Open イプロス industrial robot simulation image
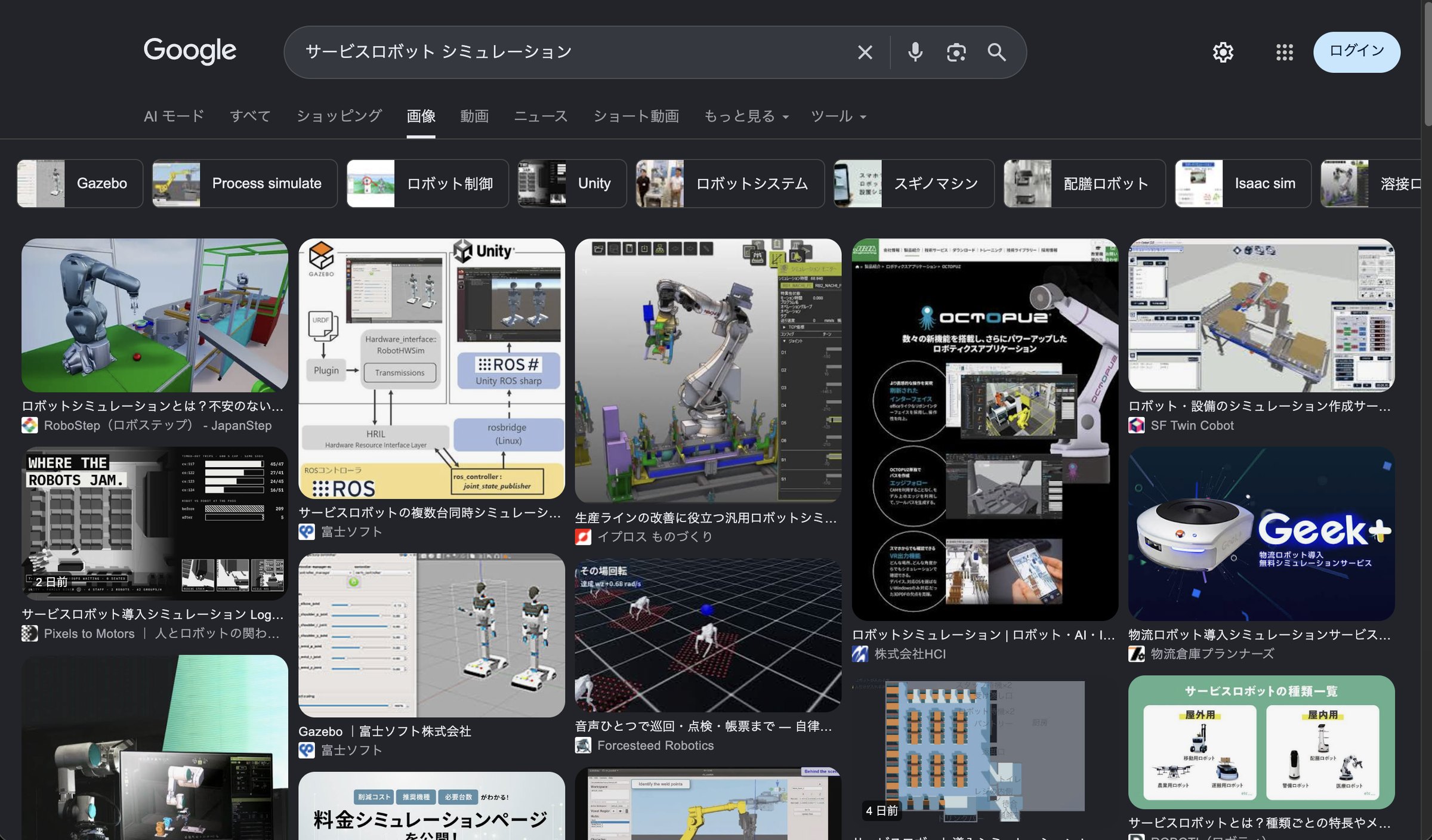Viewport: 1432px width, 840px height. [708, 370]
